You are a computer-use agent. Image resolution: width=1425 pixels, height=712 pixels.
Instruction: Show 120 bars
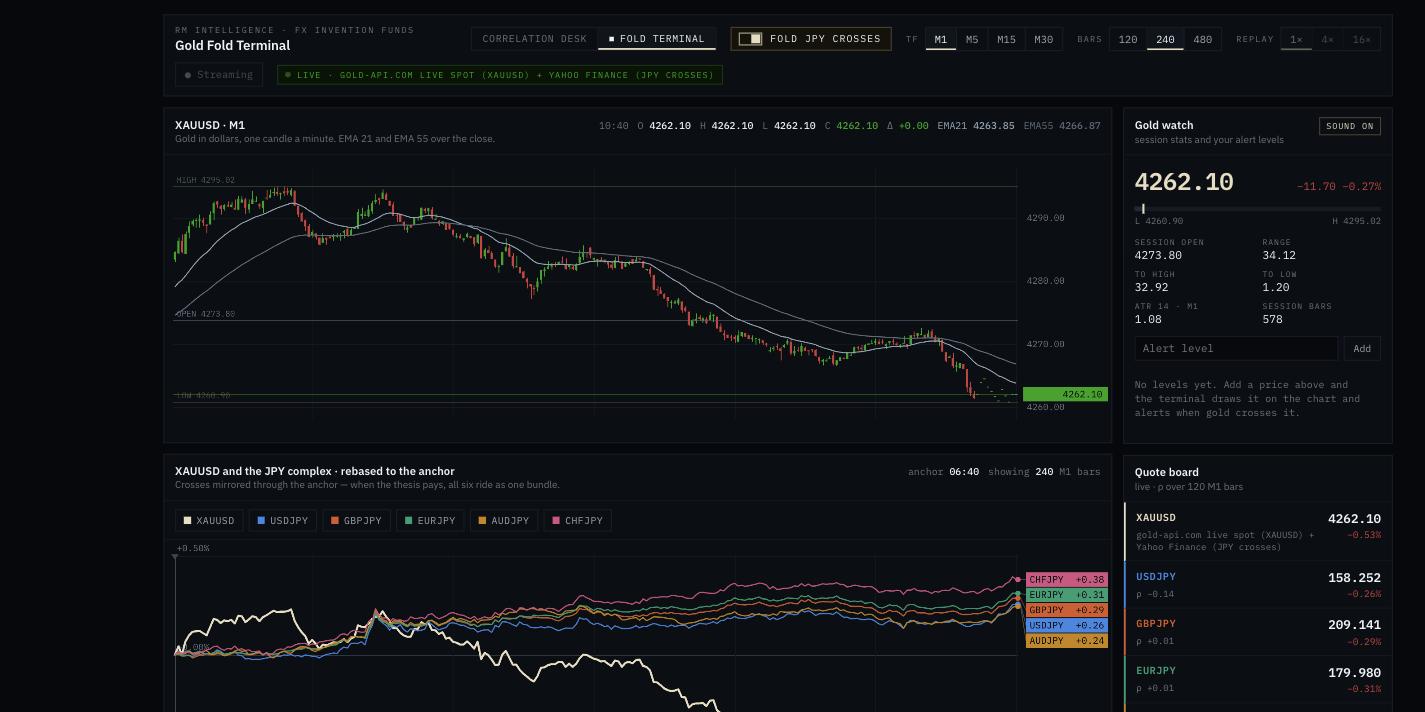coord(1128,39)
